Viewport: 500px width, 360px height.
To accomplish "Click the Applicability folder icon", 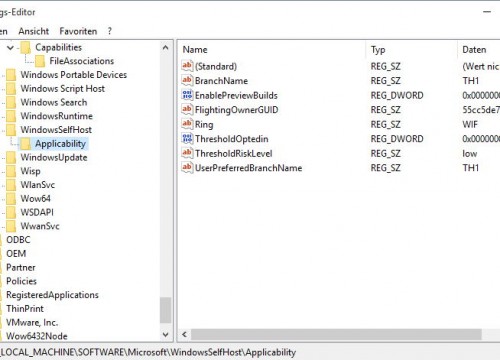I will click(25, 144).
